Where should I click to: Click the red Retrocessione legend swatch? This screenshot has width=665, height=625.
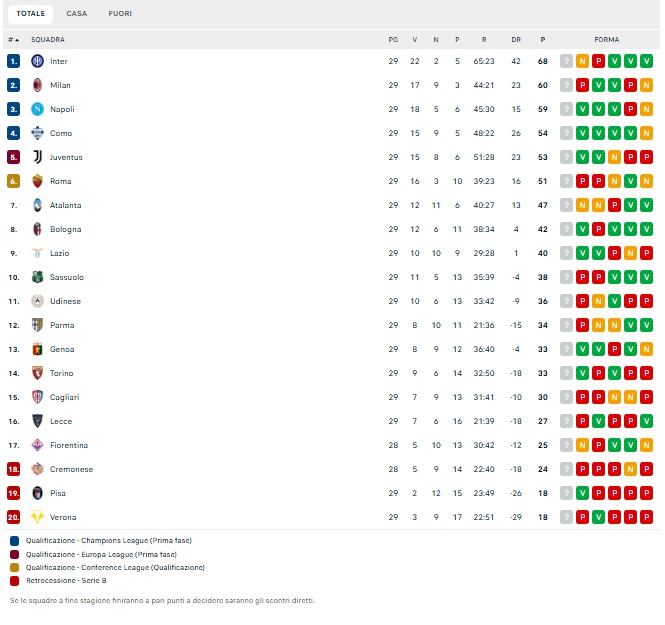(x=14, y=580)
